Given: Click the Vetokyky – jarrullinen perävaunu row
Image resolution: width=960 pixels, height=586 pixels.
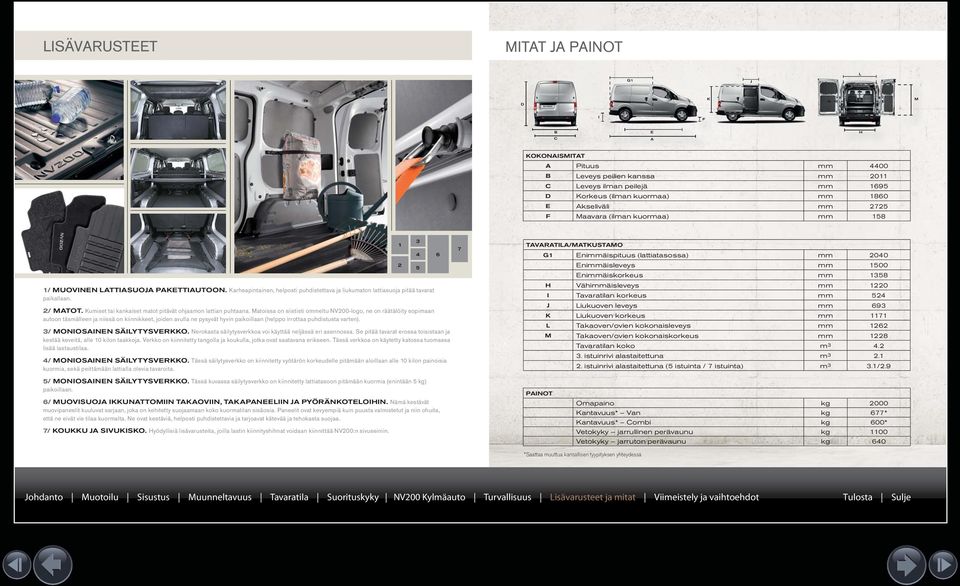Looking at the screenshot, I should [716, 432].
